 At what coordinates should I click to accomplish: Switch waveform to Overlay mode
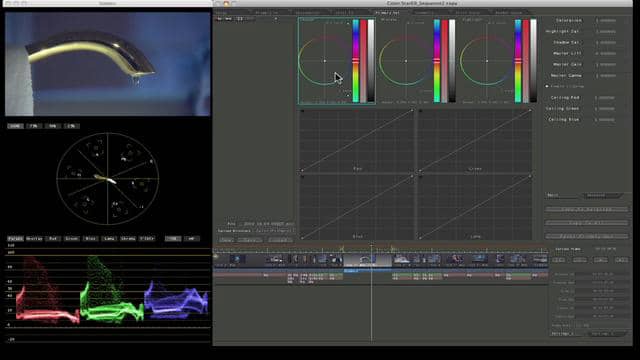[34, 238]
